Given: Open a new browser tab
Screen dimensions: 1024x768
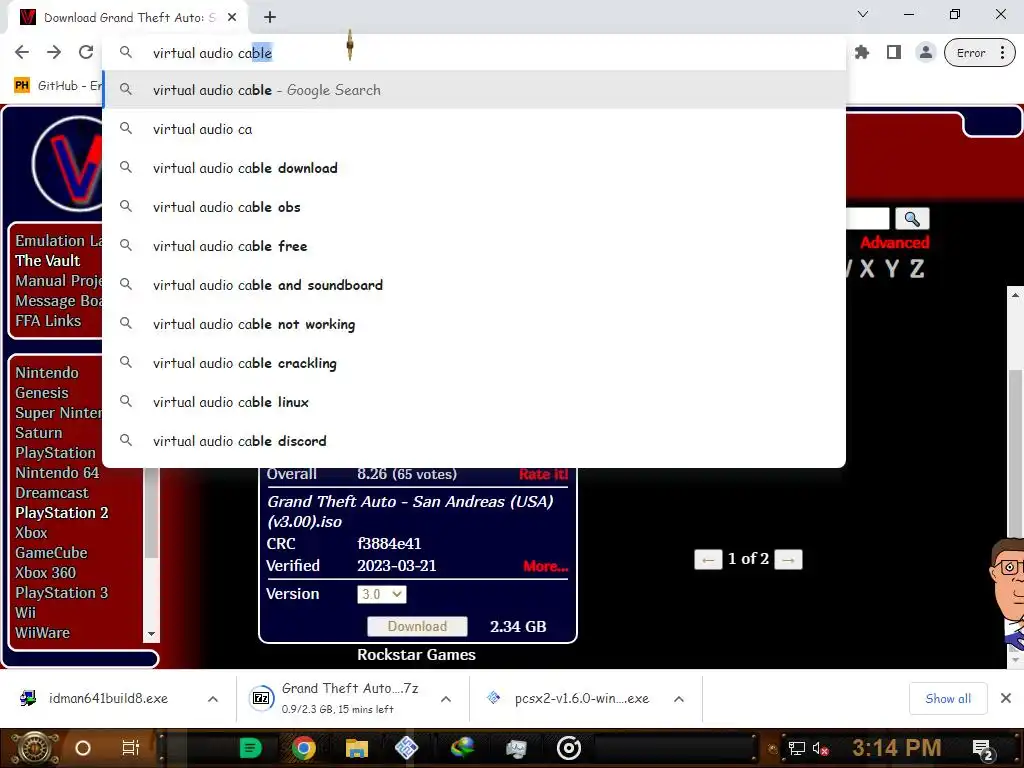Looking at the screenshot, I should coord(270,18).
